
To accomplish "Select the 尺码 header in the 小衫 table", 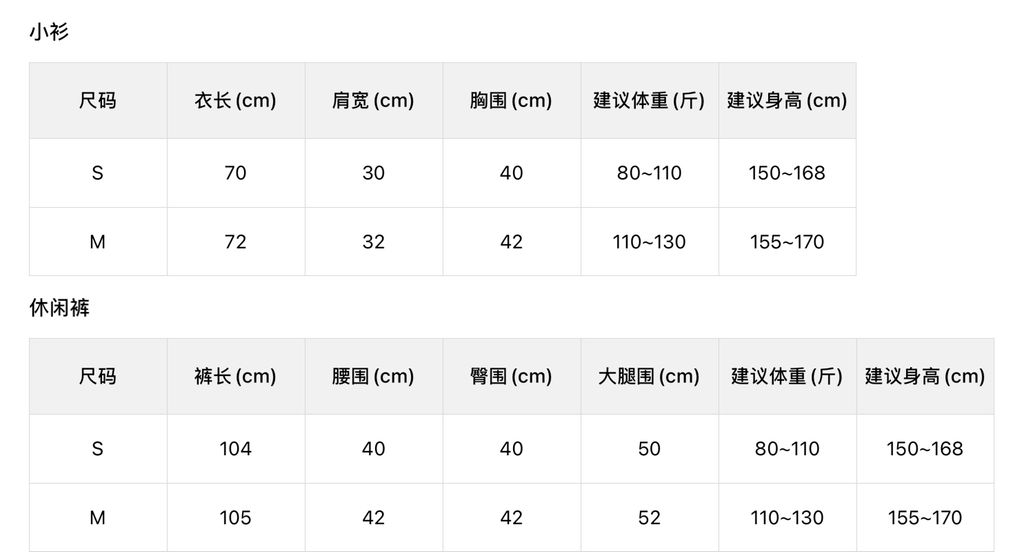I will [x=97, y=100].
